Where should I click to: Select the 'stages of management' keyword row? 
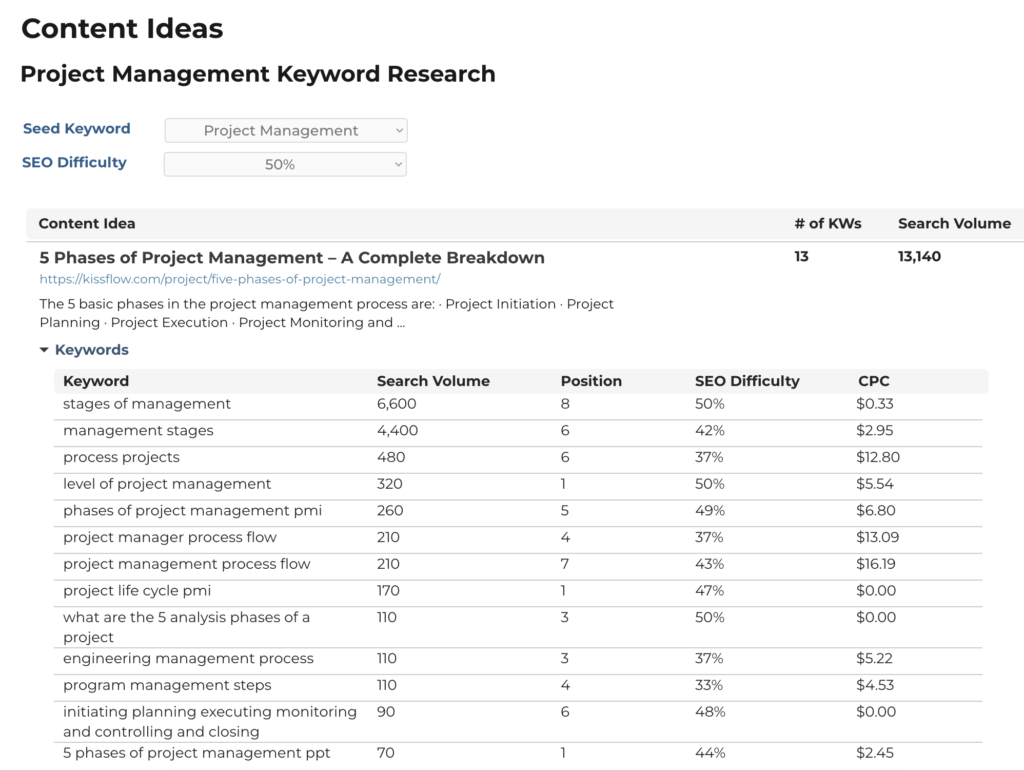(147, 404)
